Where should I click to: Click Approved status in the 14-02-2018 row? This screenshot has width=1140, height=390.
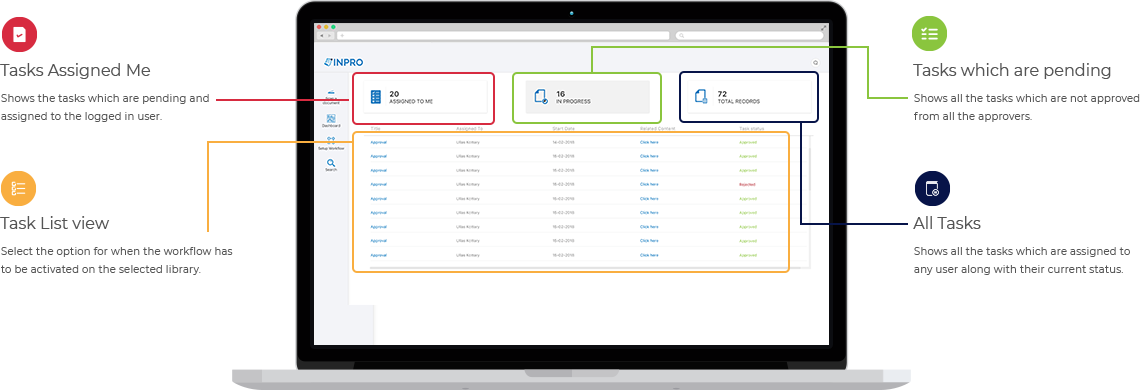pos(747,142)
